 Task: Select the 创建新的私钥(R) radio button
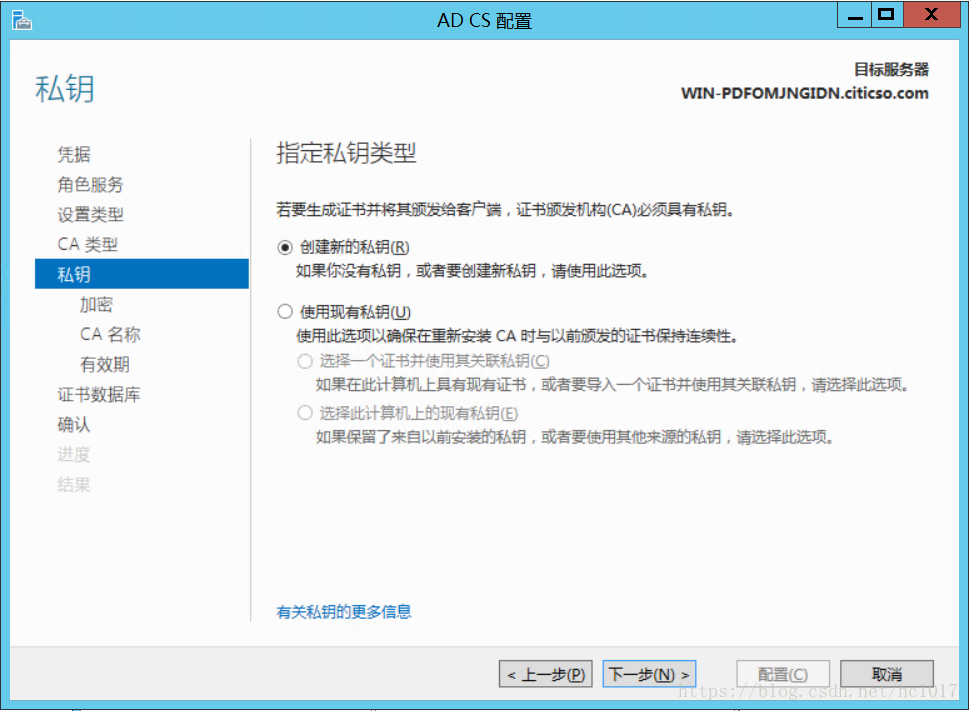[x=284, y=248]
